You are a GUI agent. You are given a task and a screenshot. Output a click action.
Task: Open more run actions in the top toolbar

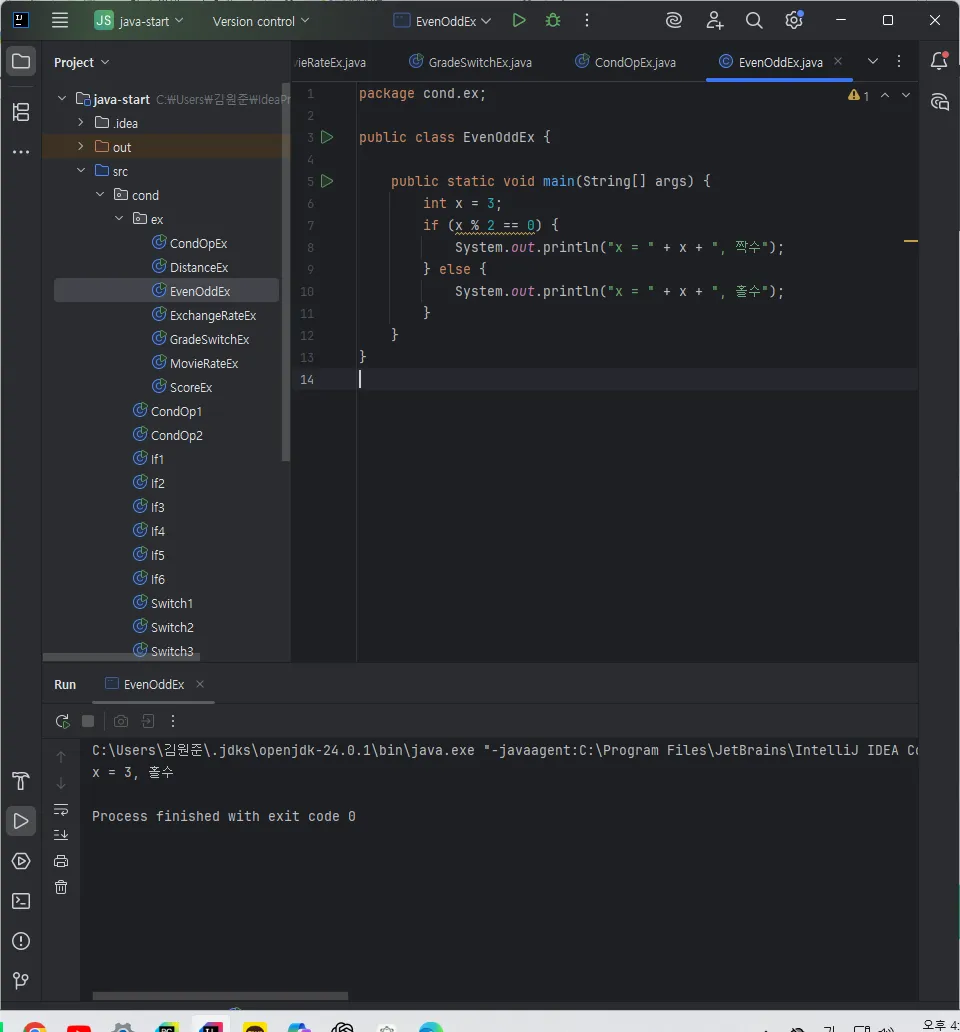pyautogui.click(x=587, y=20)
